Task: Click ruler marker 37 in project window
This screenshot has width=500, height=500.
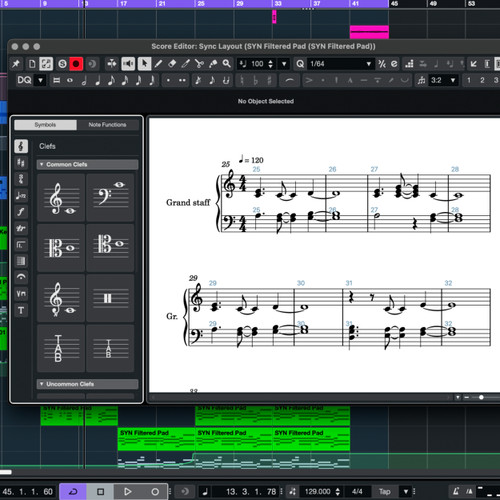Action: [x=317, y=4]
